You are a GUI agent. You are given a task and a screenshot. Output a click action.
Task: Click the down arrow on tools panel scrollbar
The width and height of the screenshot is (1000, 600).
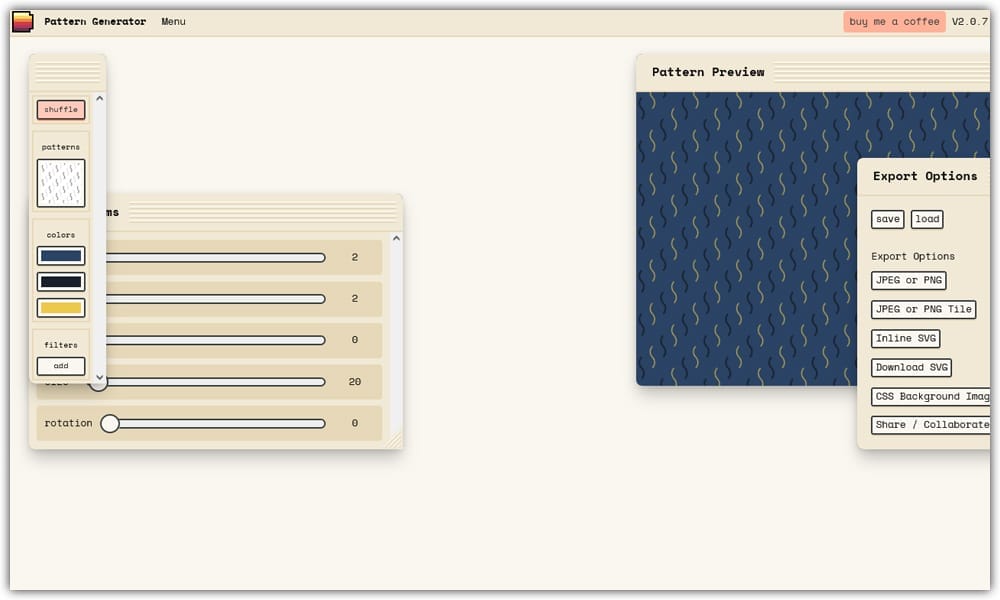coord(99,380)
